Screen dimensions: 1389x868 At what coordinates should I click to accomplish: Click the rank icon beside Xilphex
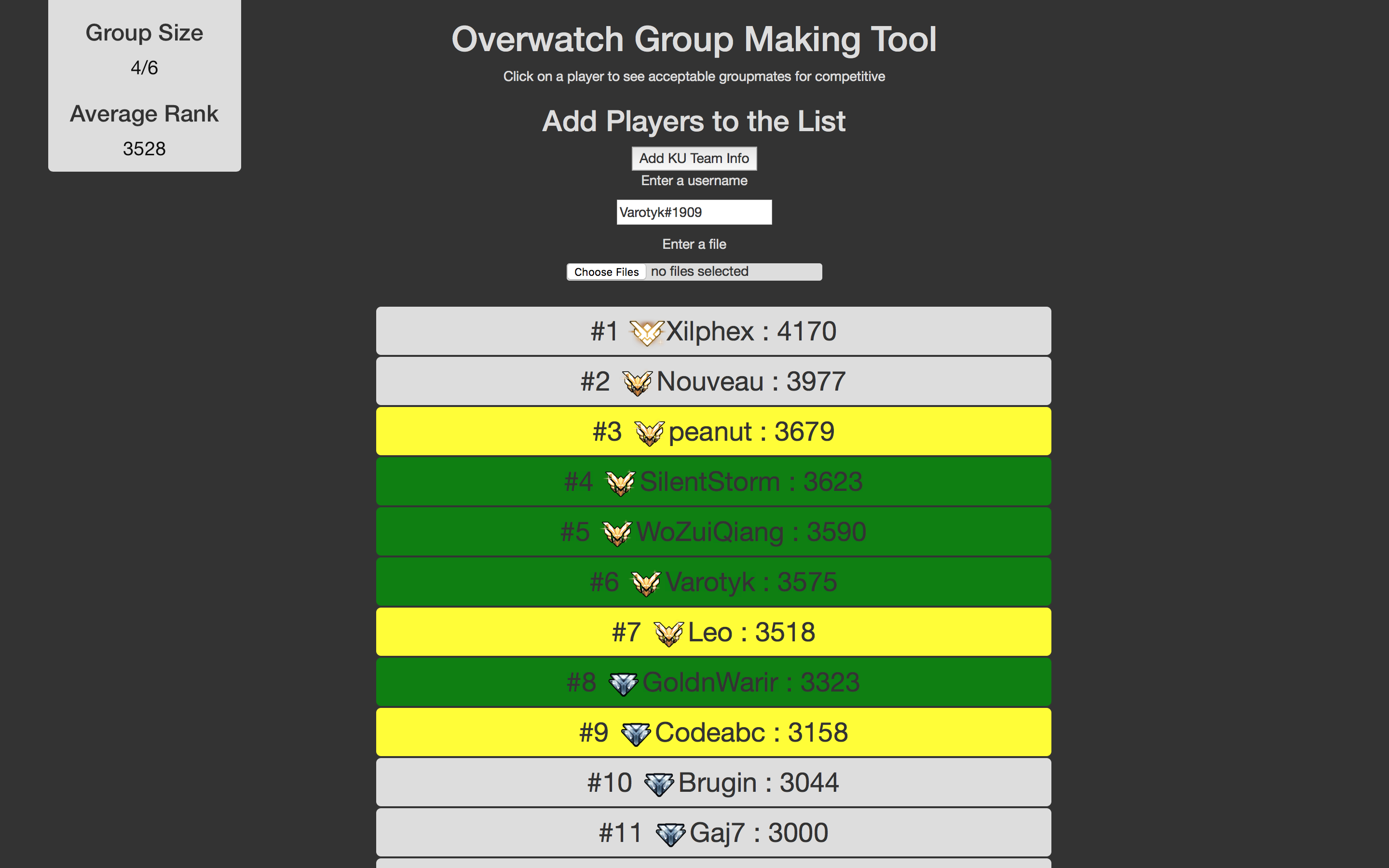(x=647, y=332)
